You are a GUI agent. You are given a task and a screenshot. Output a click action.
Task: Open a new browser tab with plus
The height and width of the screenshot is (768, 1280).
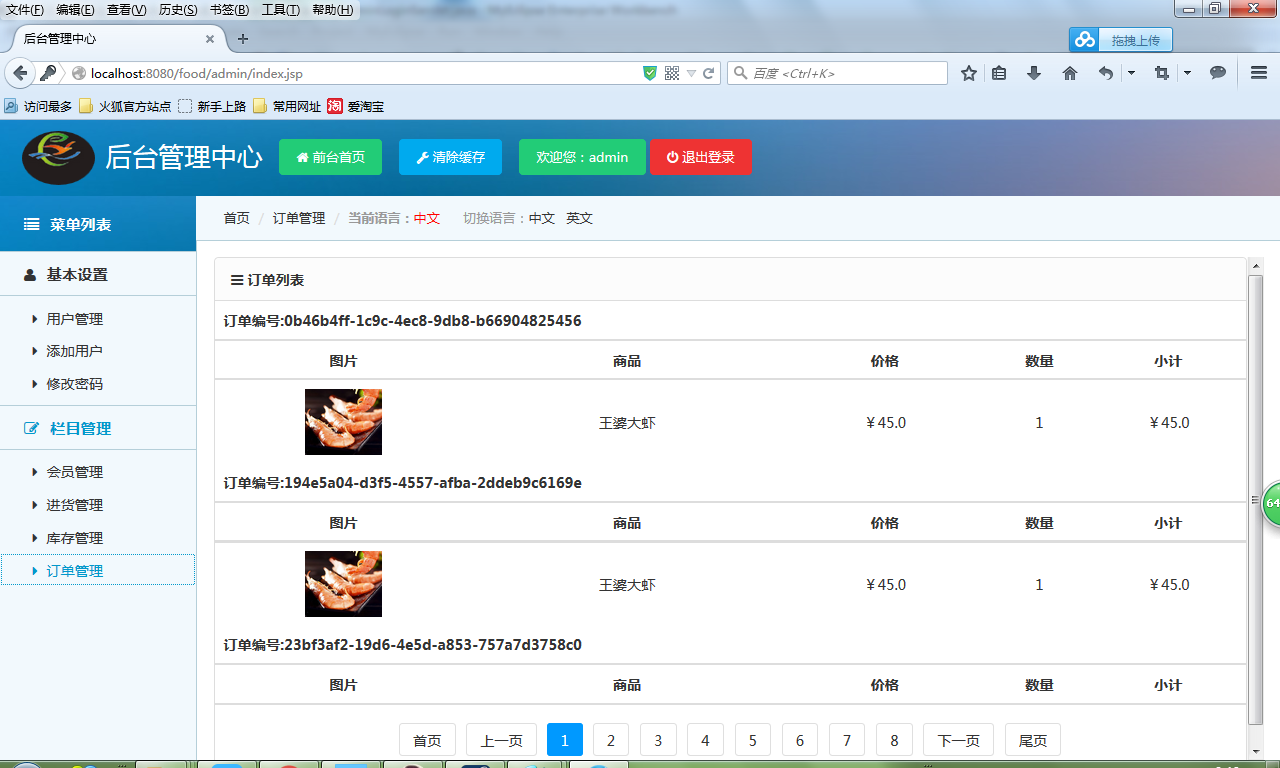(242, 39)
